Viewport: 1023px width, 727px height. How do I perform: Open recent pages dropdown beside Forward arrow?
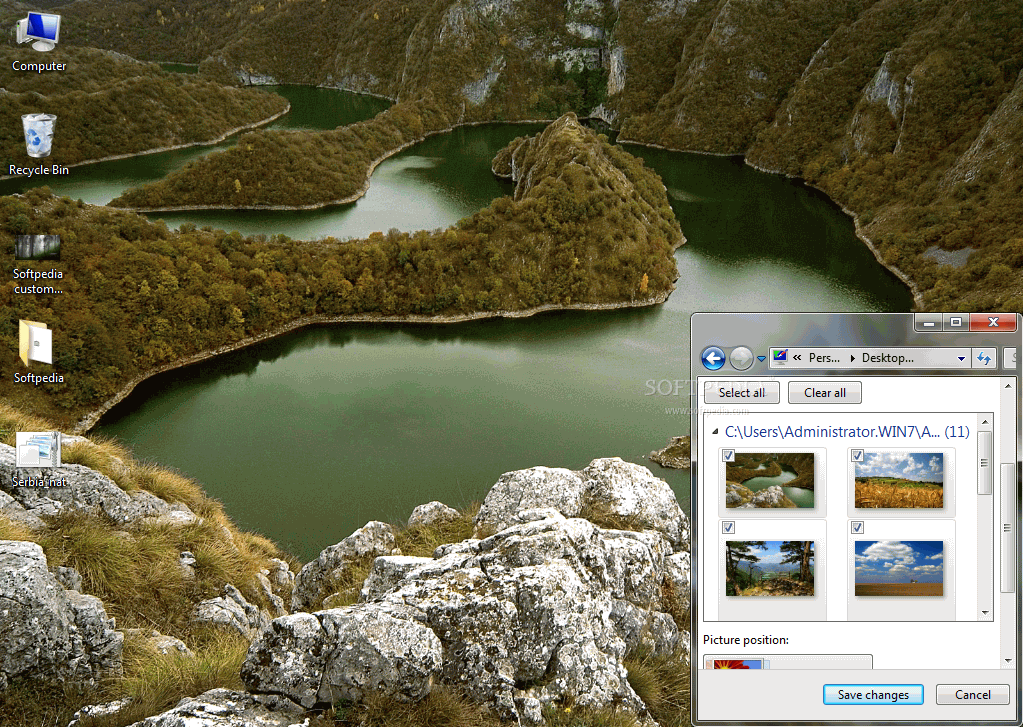coord(761,358)
